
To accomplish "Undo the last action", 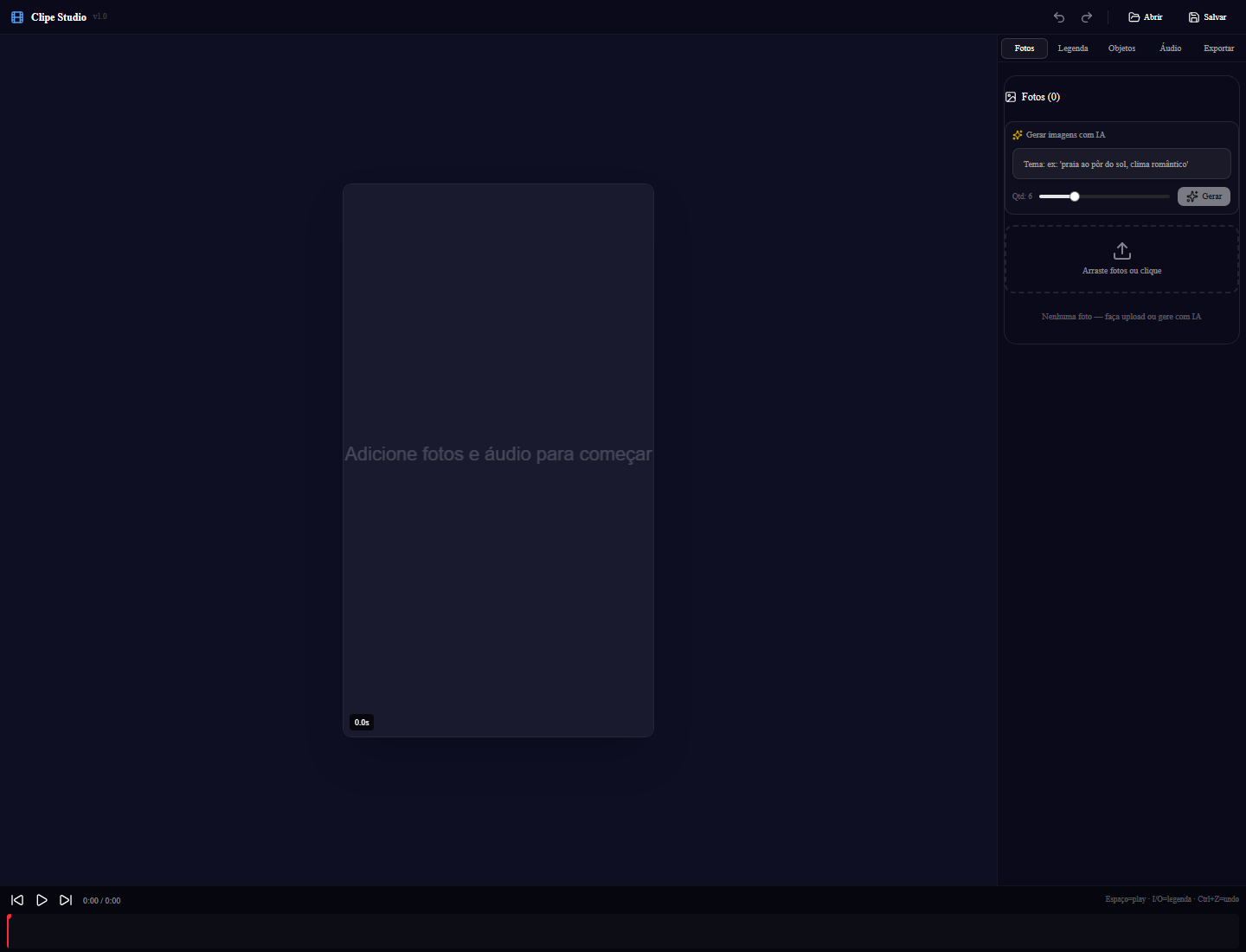I will pyautogui.click(x=1059, y=17).
